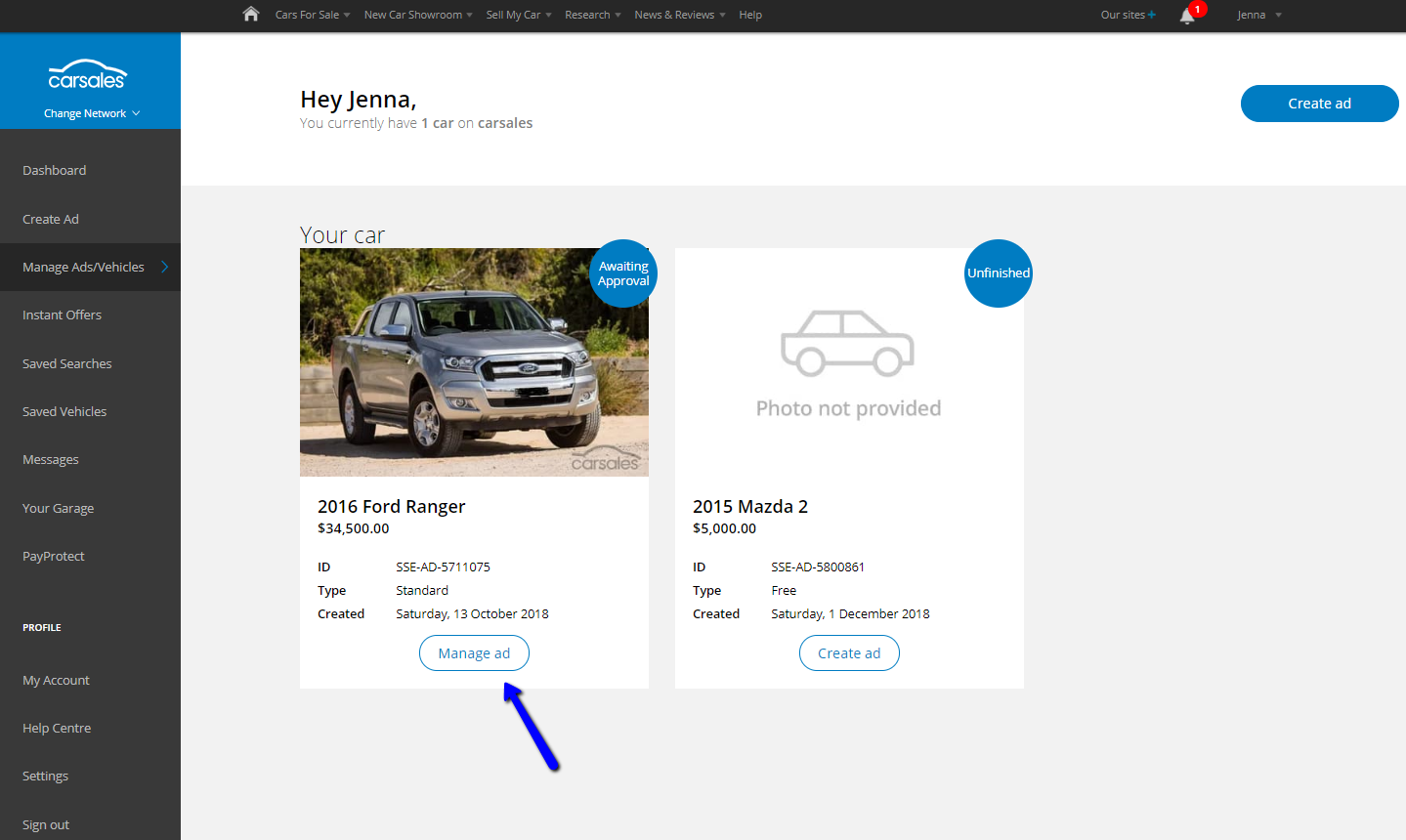1406x840 pixels.
Task: Click the Awaiting Approval badge
Action: 623,273
